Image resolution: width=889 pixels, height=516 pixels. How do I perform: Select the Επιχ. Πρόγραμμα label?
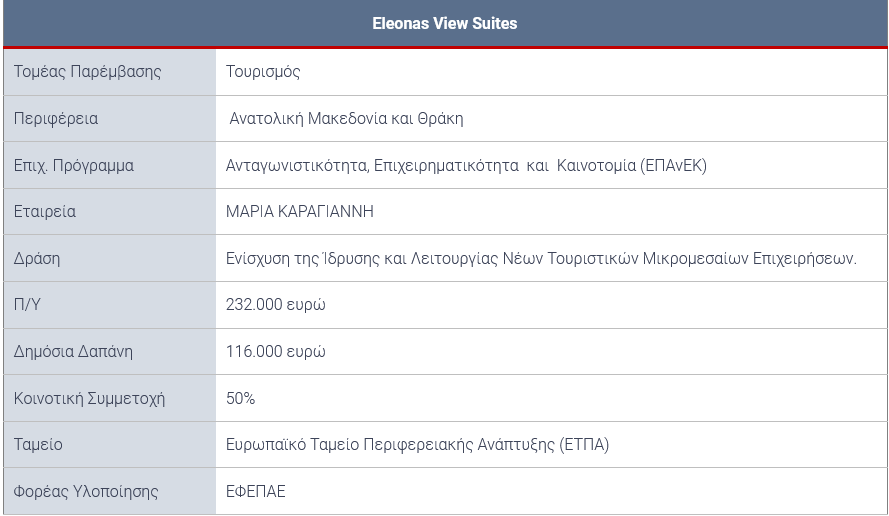coord(74,166)
